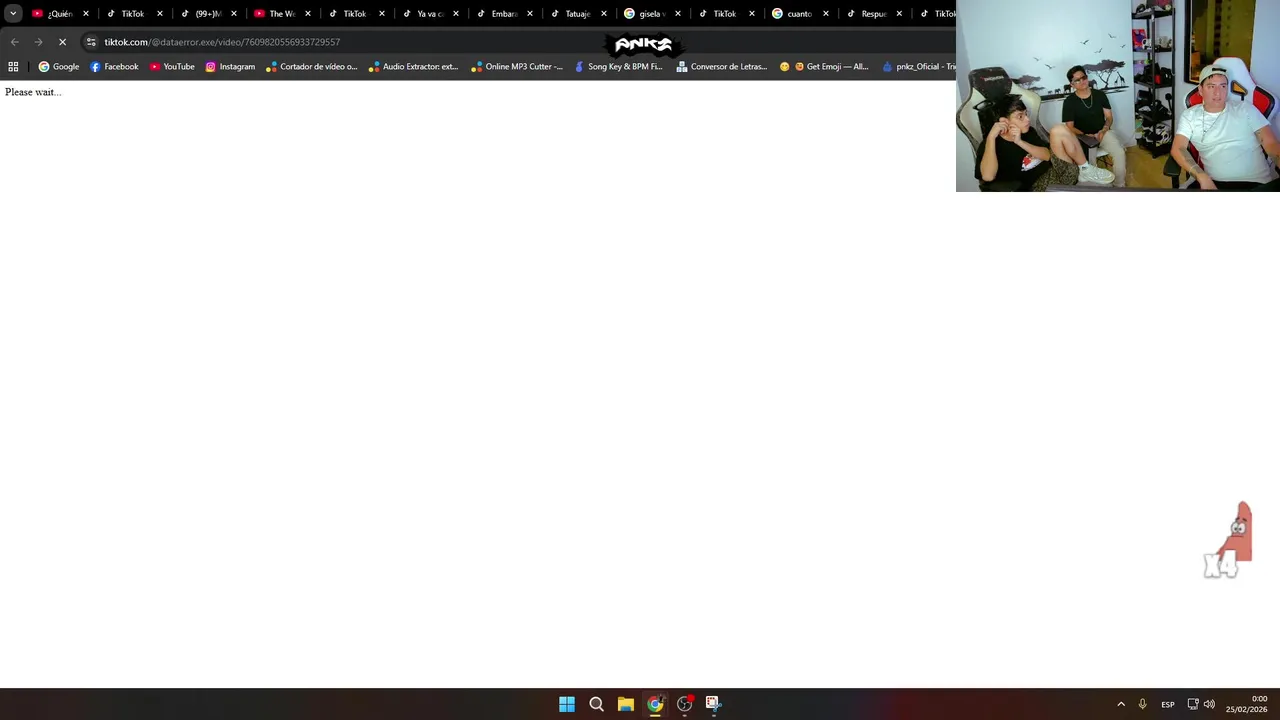Open the Instagram bookmark
The height and width of the screenshot is (720, 1280).
(x=230, y=67)
